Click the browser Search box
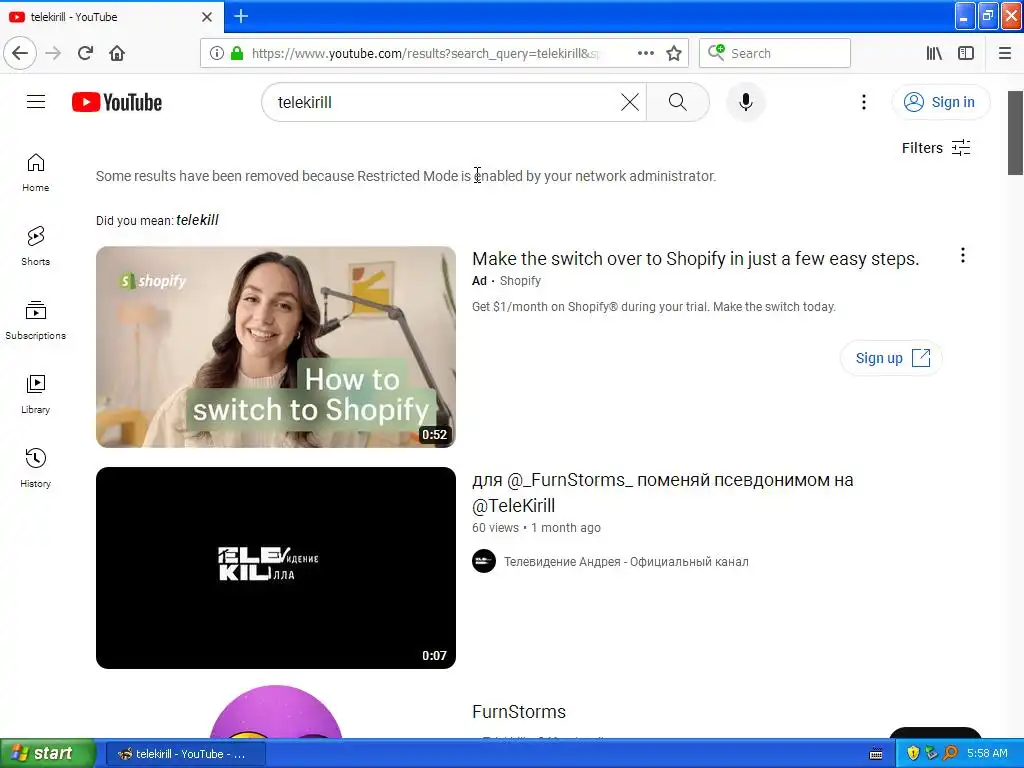 775,53
